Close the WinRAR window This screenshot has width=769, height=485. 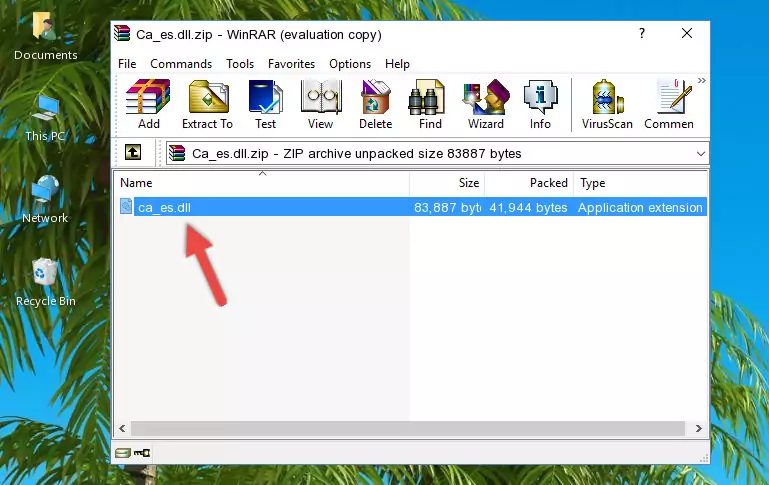tap(687, 33)
